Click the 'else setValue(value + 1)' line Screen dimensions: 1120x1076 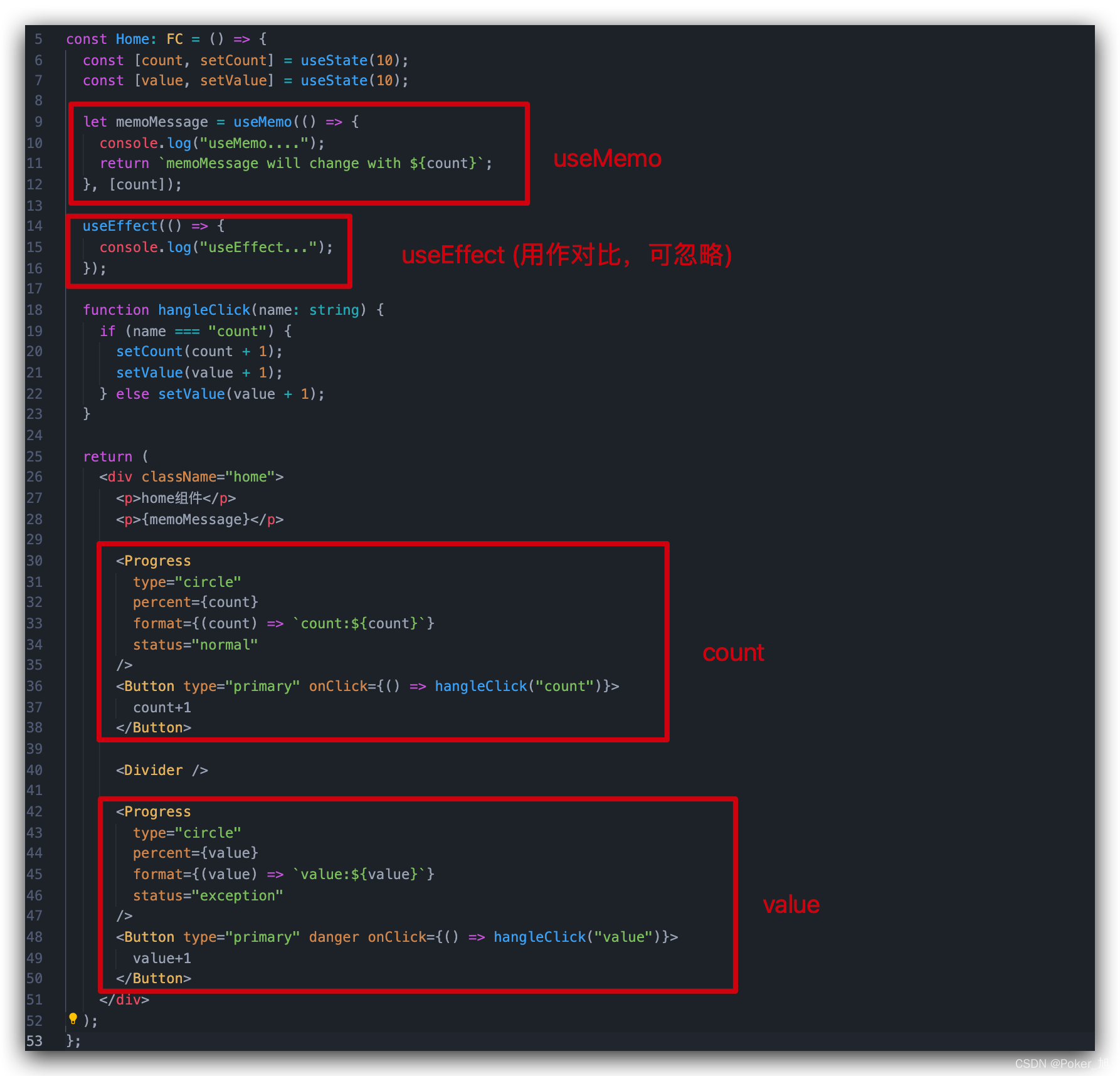220,394
